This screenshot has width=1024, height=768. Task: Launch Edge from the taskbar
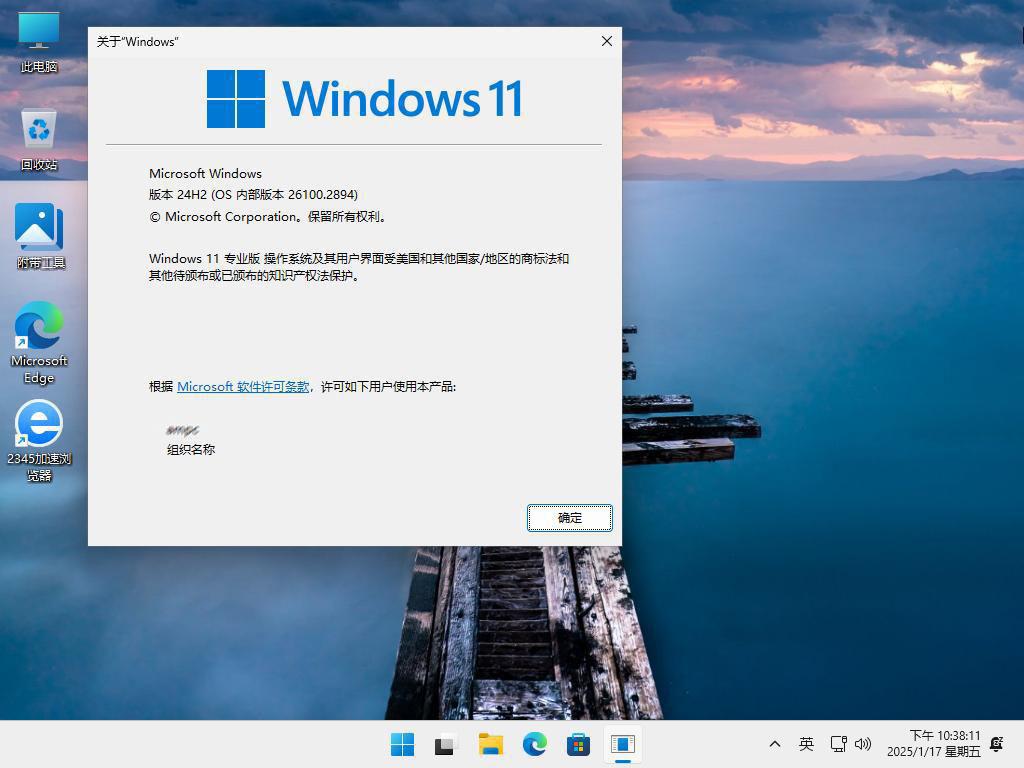pos(534,744)
